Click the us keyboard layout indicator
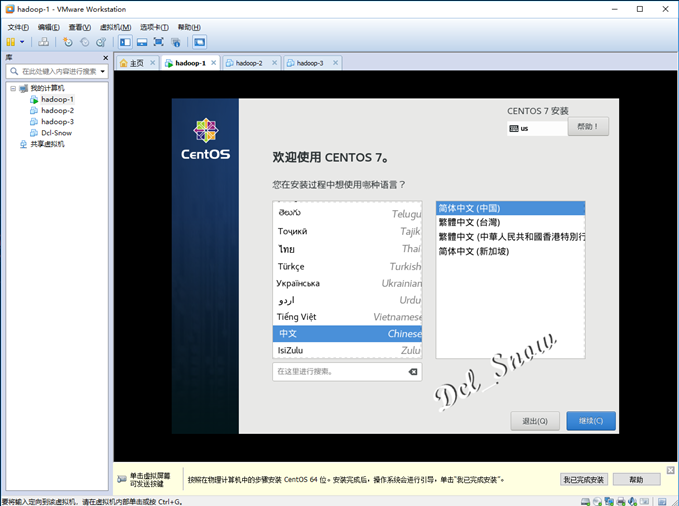The width and height of the screenshot is (679, 506). point(537,128)
